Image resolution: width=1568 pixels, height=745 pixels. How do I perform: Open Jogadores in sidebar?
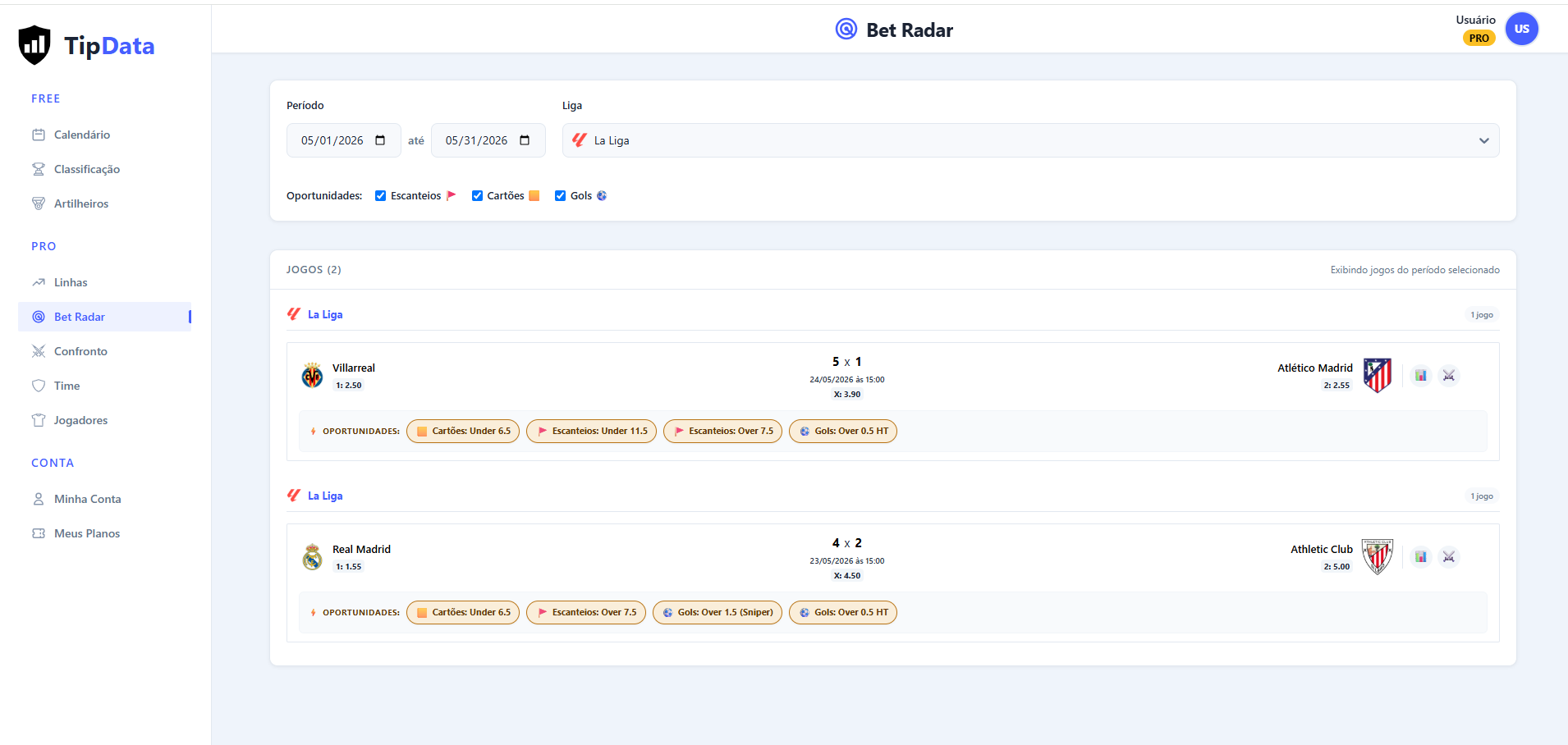[x=104, y=420]
